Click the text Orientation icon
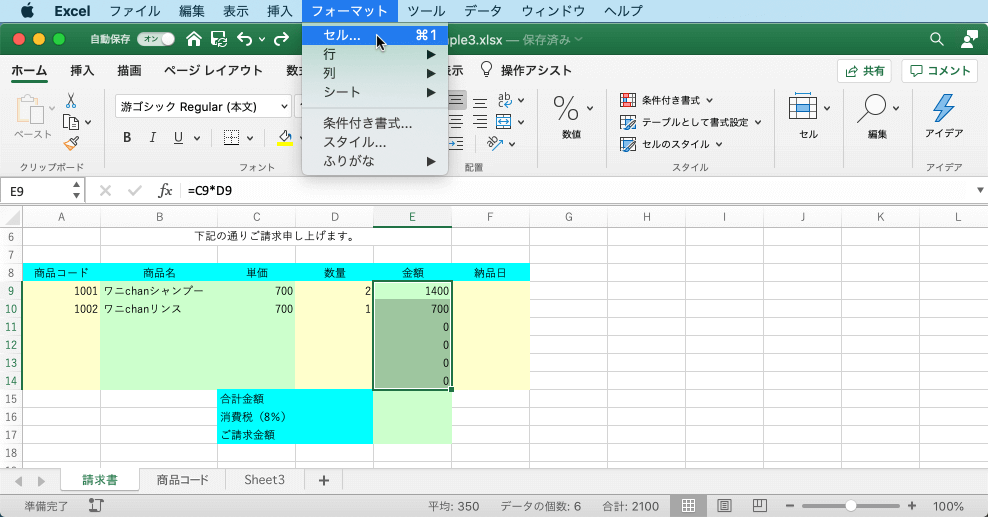 [x=495, y=144]
